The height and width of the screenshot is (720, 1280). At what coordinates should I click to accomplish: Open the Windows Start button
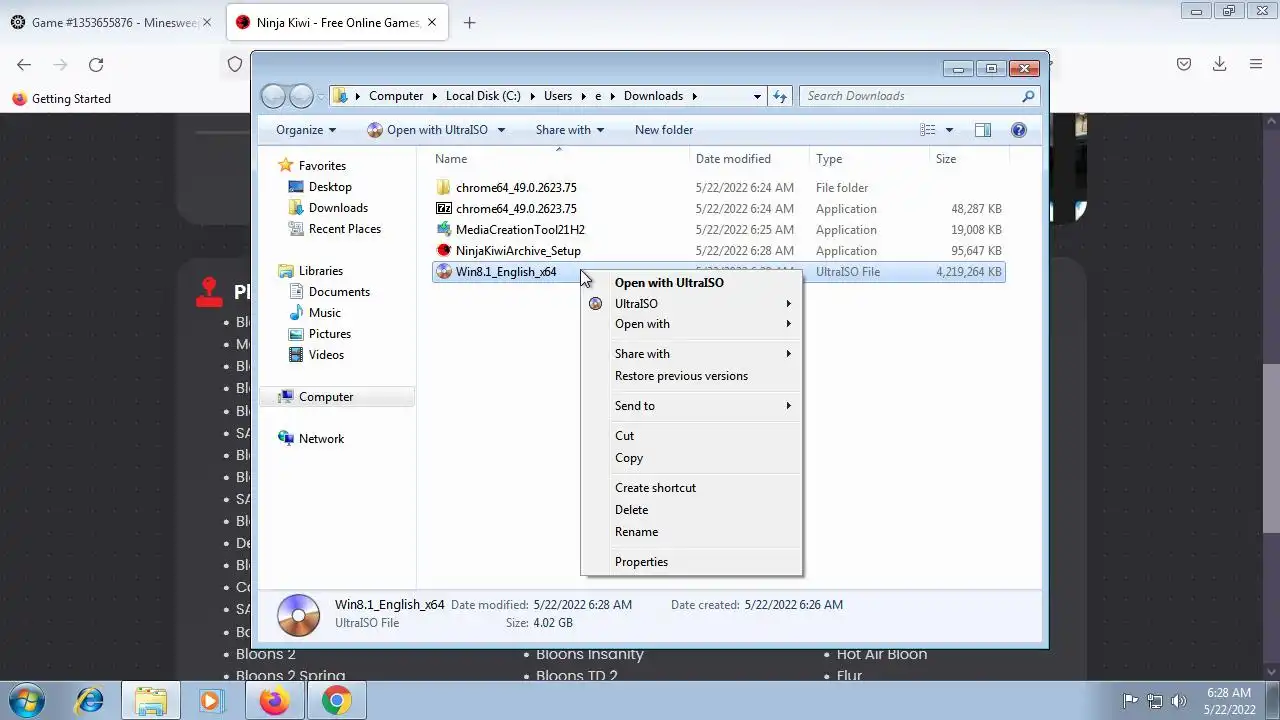[x=26, y=700]
